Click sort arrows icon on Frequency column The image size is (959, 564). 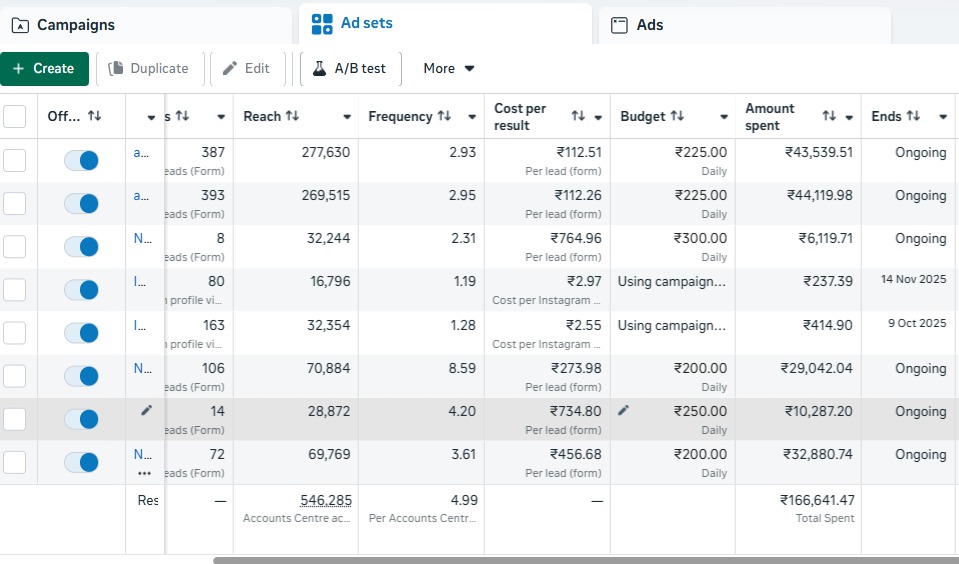click(443, 117)
